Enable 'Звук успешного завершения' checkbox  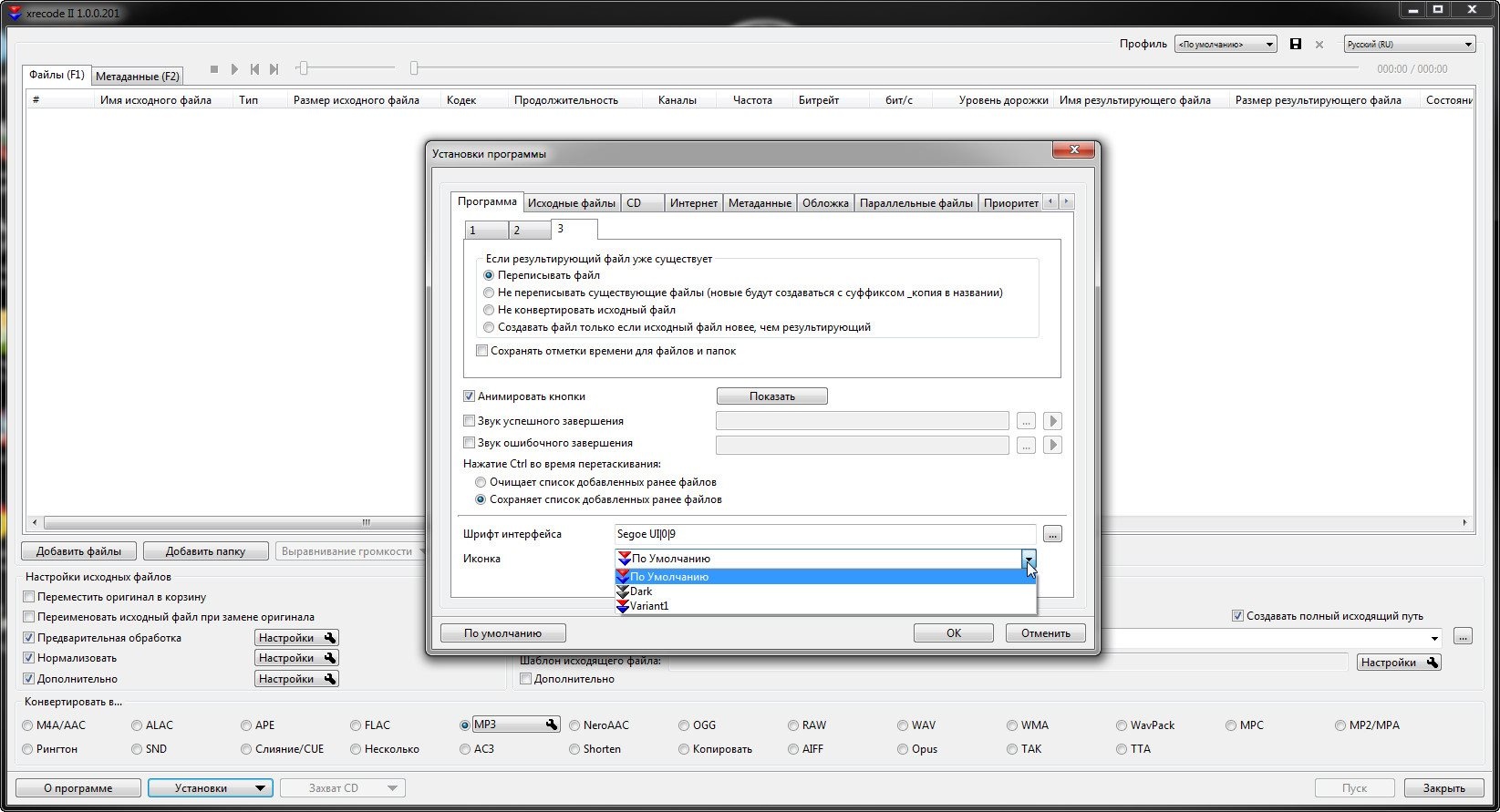tap(470, 421)
